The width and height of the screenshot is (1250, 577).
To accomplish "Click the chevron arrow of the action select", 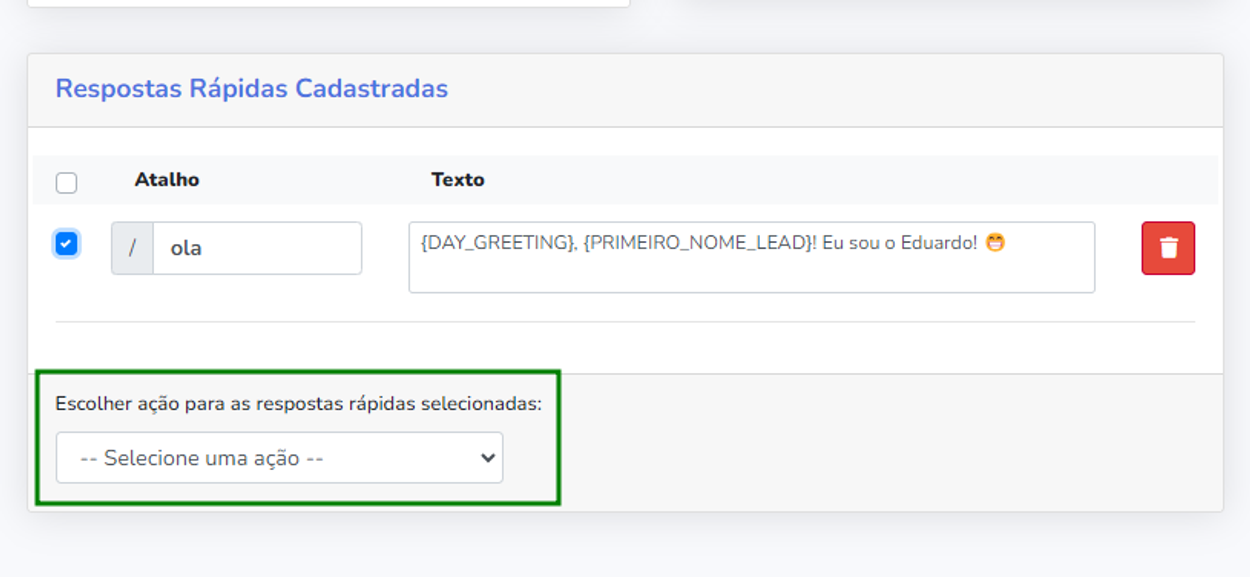I will click(488, 458).
